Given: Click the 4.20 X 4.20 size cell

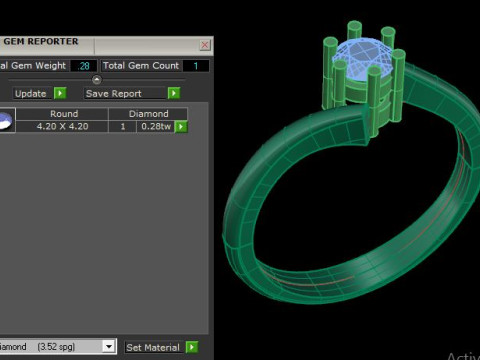Looking at the screenshot, I should 62,127.
